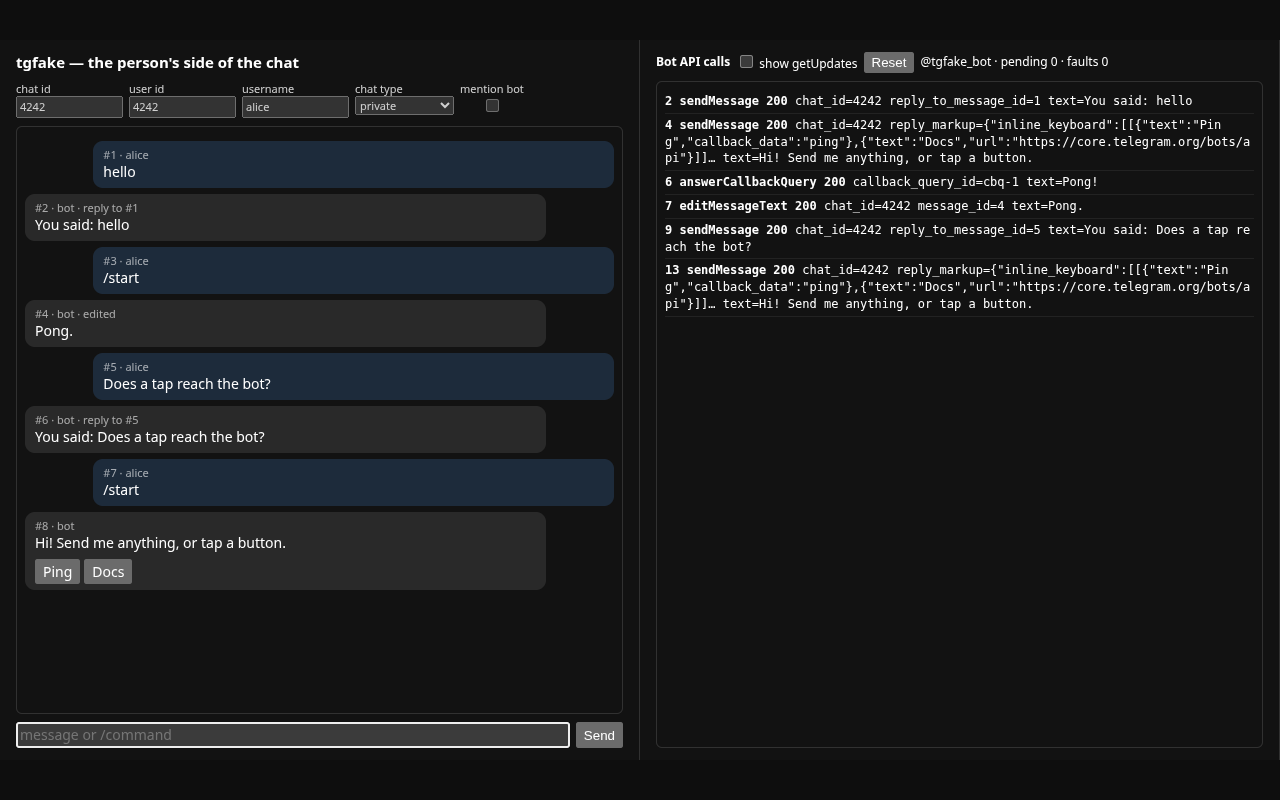1280x800 pixels.
Task: Click the '#8 · bot' message header
Action: 55,526
